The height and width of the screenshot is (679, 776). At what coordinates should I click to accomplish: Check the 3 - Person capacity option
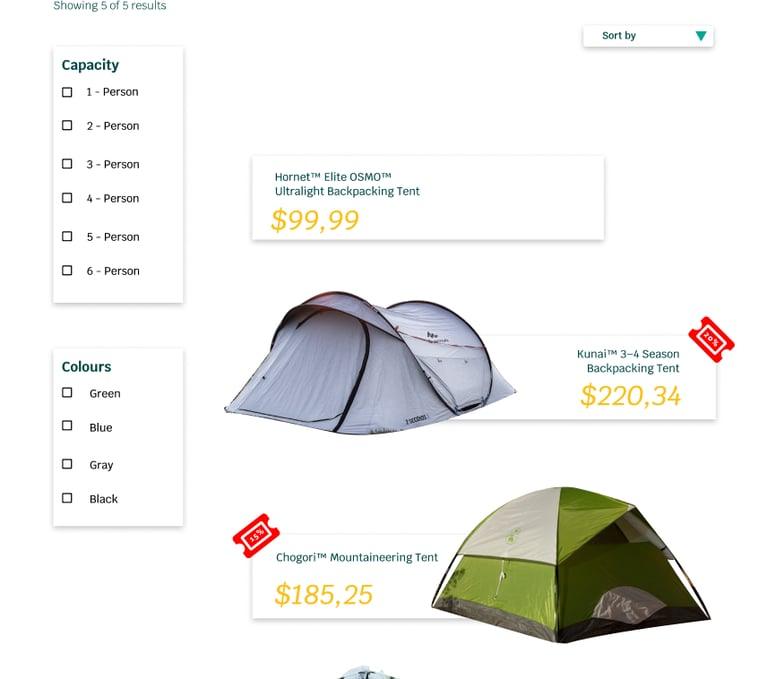point(68,164)
